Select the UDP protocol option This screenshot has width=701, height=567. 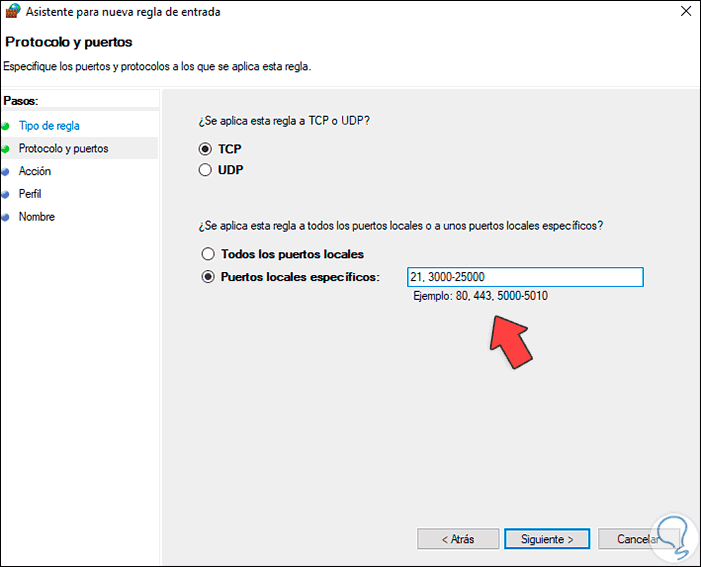(207, 170)
